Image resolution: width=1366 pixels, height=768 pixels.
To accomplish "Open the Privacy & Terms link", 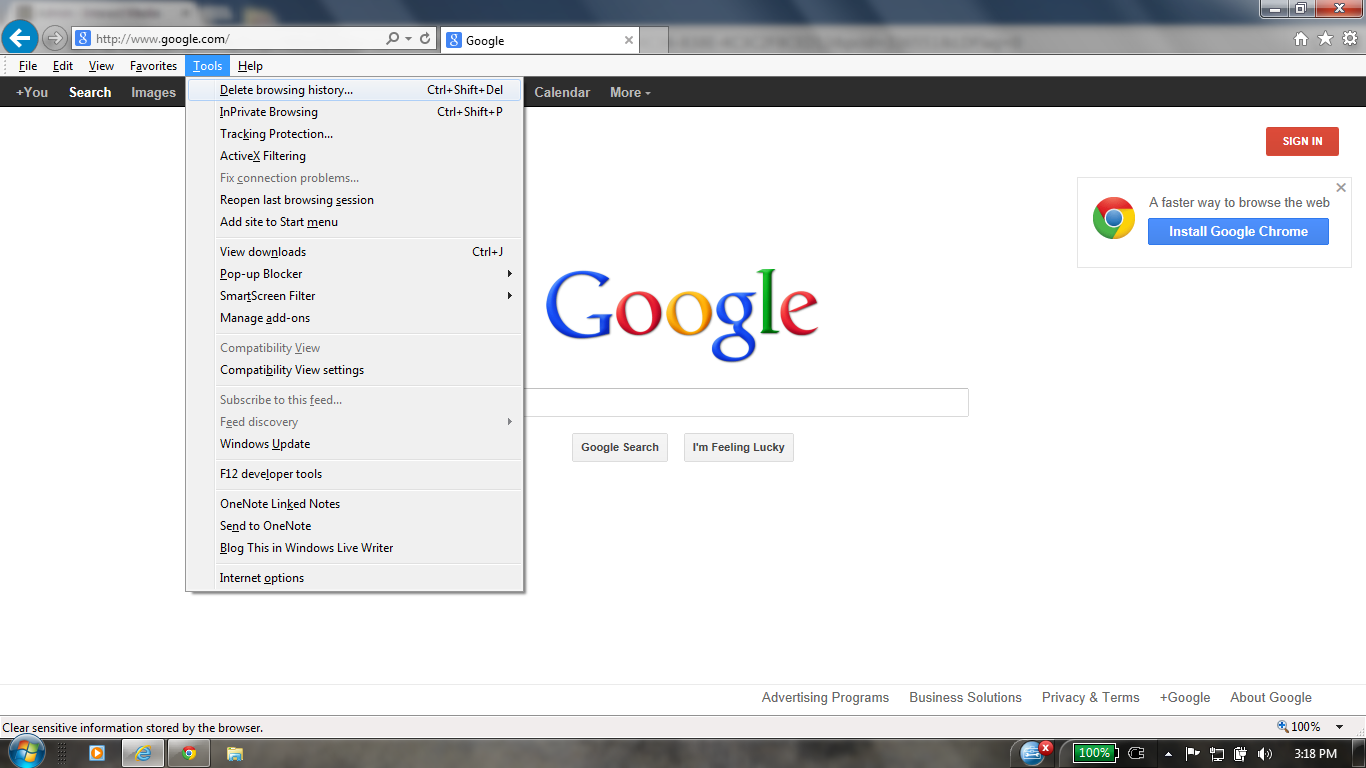I will 1090,698.
